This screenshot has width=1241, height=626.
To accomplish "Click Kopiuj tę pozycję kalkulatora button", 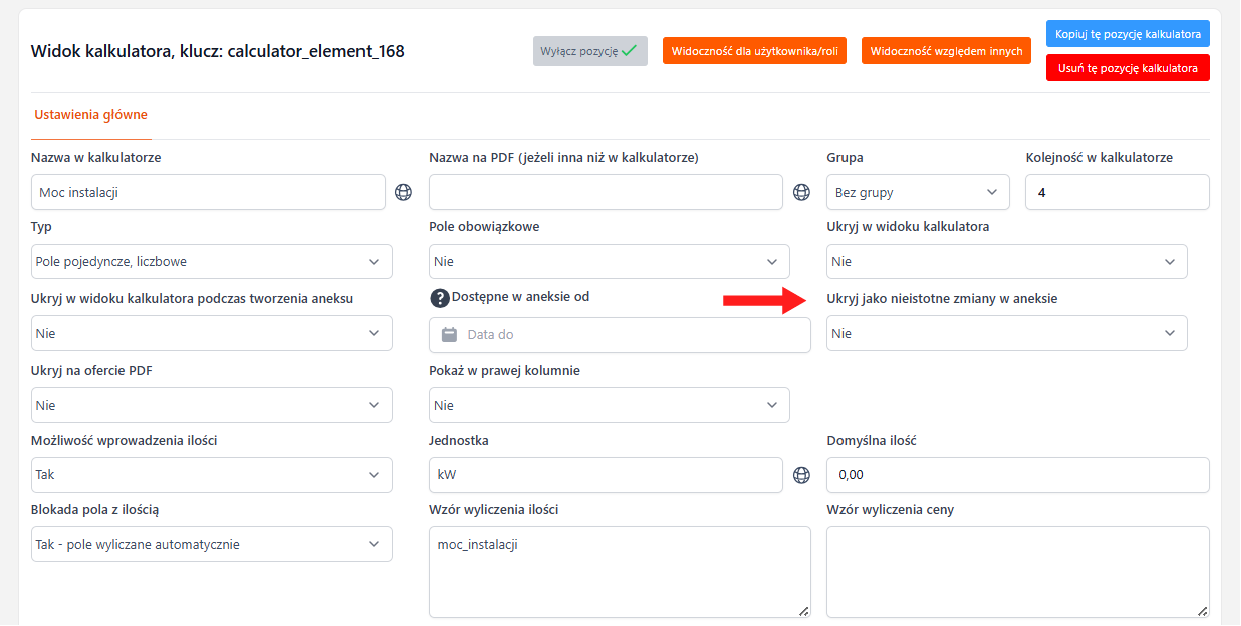I will pos(1127,34).
